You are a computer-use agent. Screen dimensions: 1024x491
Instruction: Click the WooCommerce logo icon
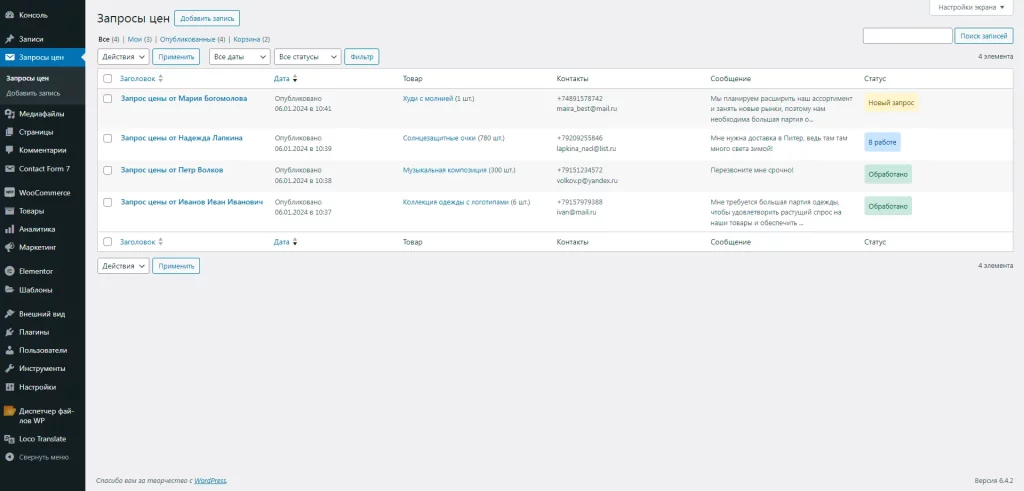(x=10, y=193)
